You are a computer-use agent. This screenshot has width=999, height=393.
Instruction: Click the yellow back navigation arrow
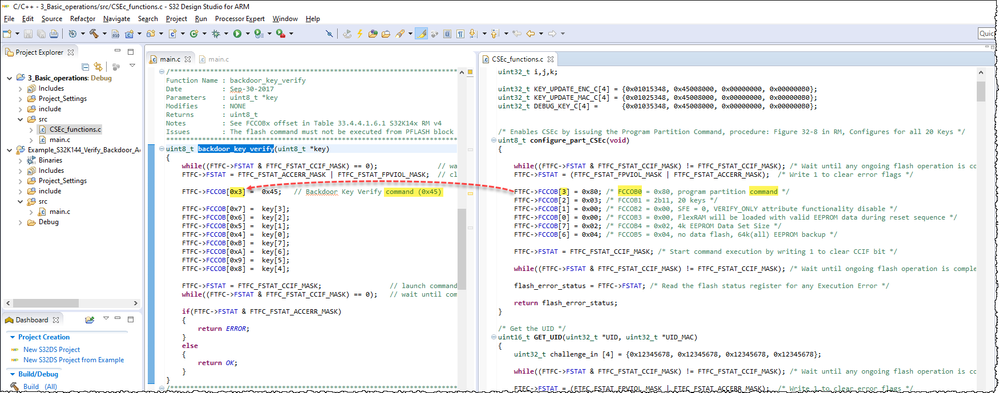(530, 33)
